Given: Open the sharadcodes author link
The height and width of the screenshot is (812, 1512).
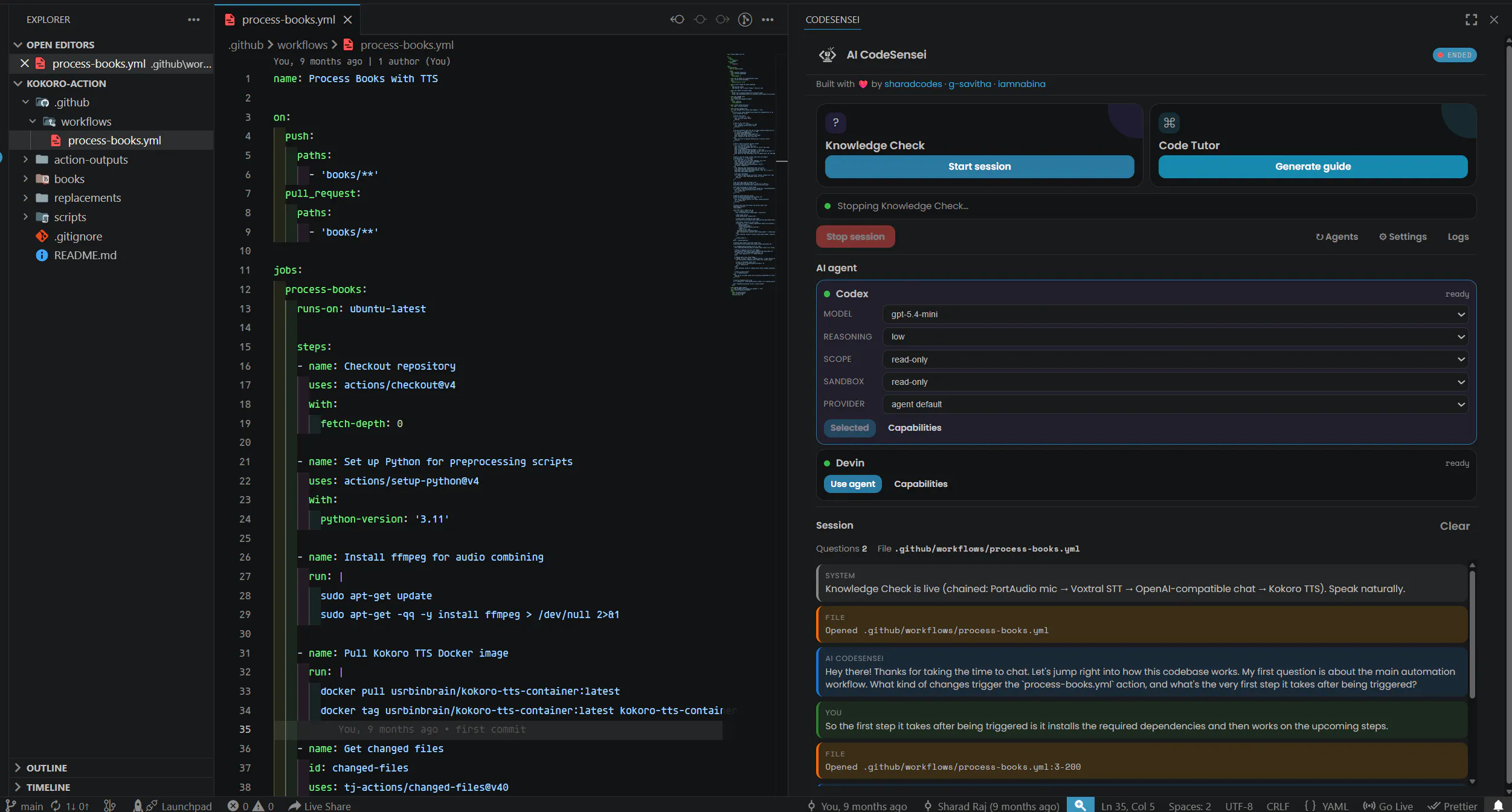Looking at the screenshot, I should [913, 84].
